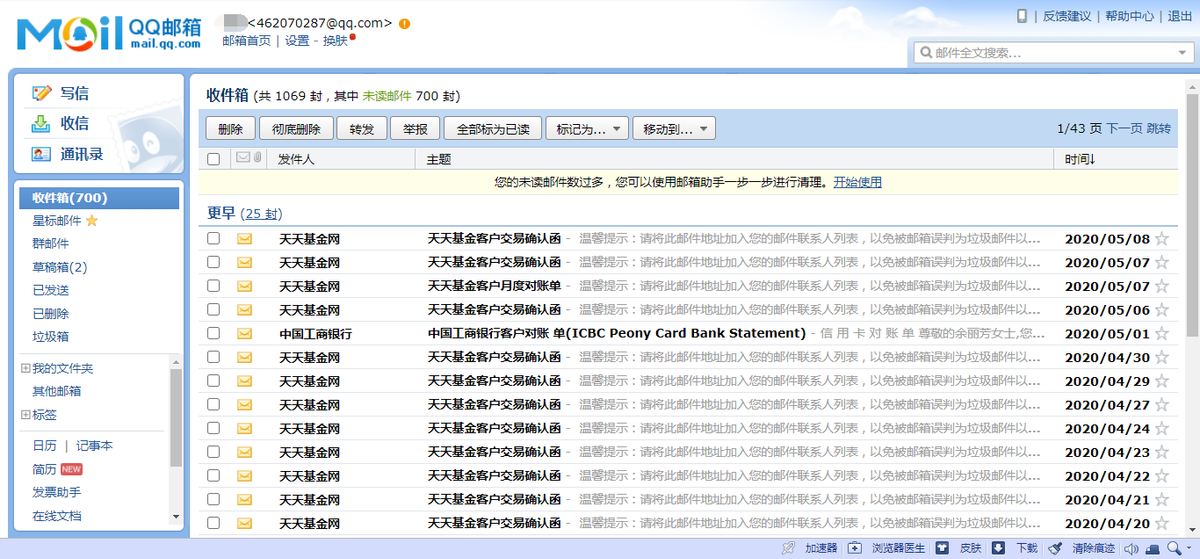Screen dimensions: 1200x559
Task: Click the 全部标为已读 button
Action: [x=491, y=129]
